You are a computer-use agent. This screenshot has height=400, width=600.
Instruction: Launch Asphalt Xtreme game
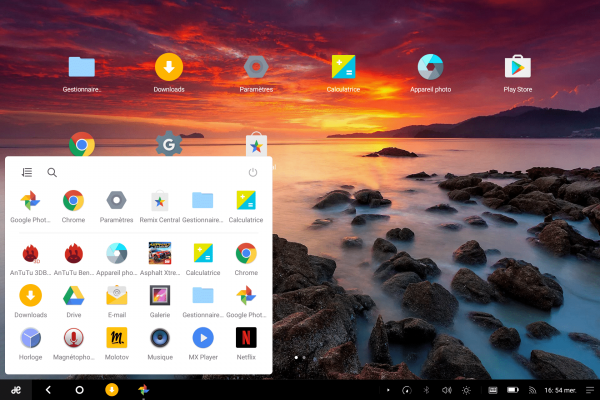(160, 253)
